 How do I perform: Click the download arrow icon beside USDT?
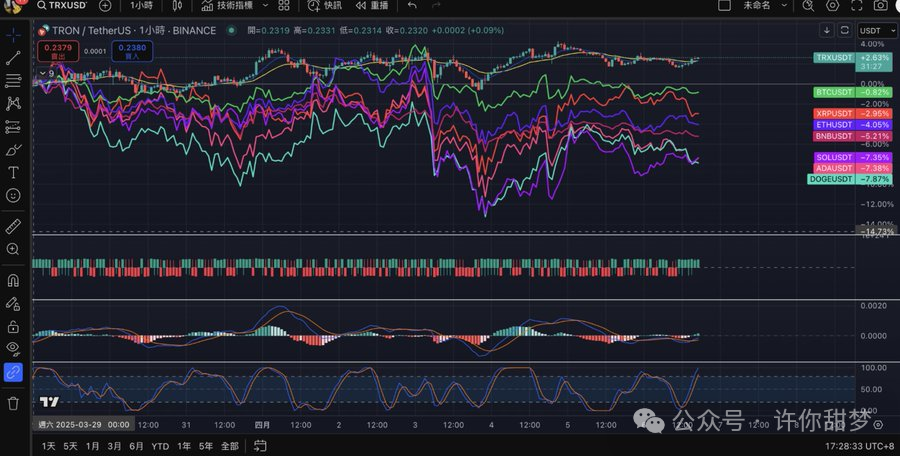[x=827, y=30]
